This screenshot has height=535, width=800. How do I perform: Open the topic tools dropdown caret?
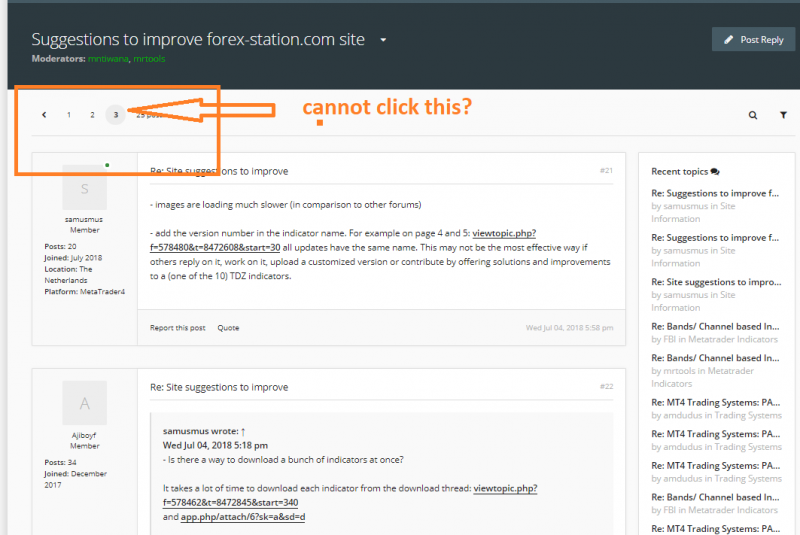pos(383,40)
